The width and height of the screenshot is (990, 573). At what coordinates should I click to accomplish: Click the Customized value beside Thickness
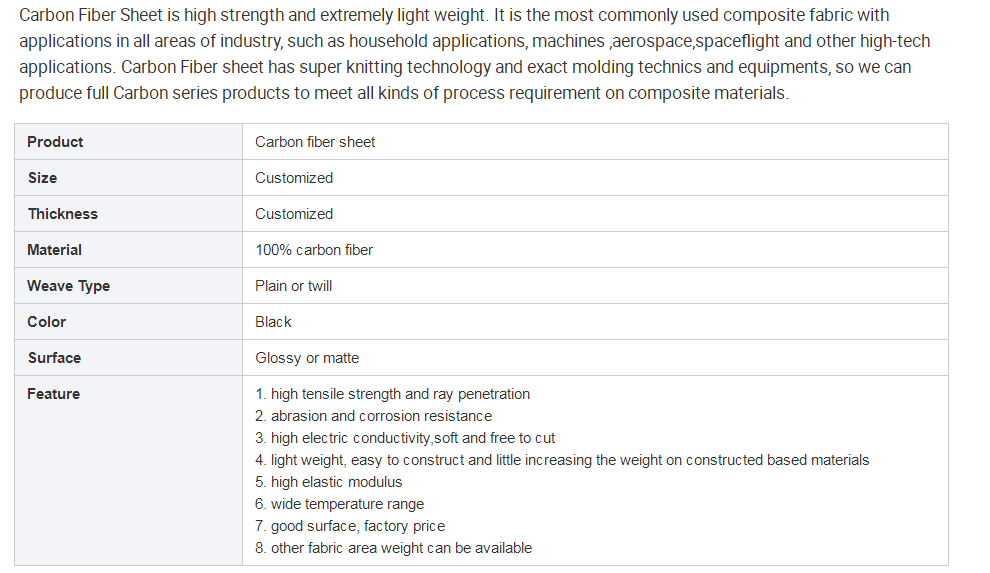(294, 214)
